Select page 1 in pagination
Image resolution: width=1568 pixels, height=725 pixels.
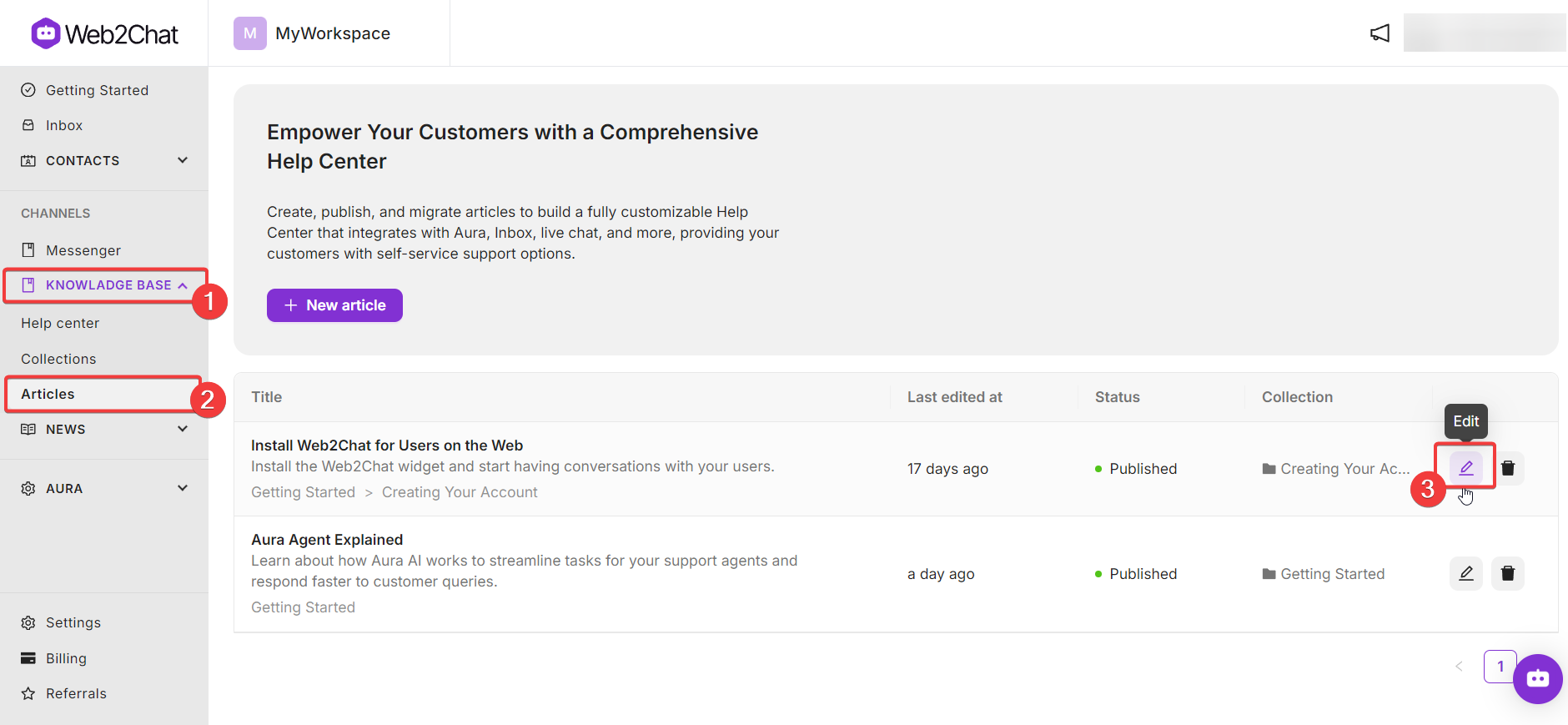[1500, 666]
